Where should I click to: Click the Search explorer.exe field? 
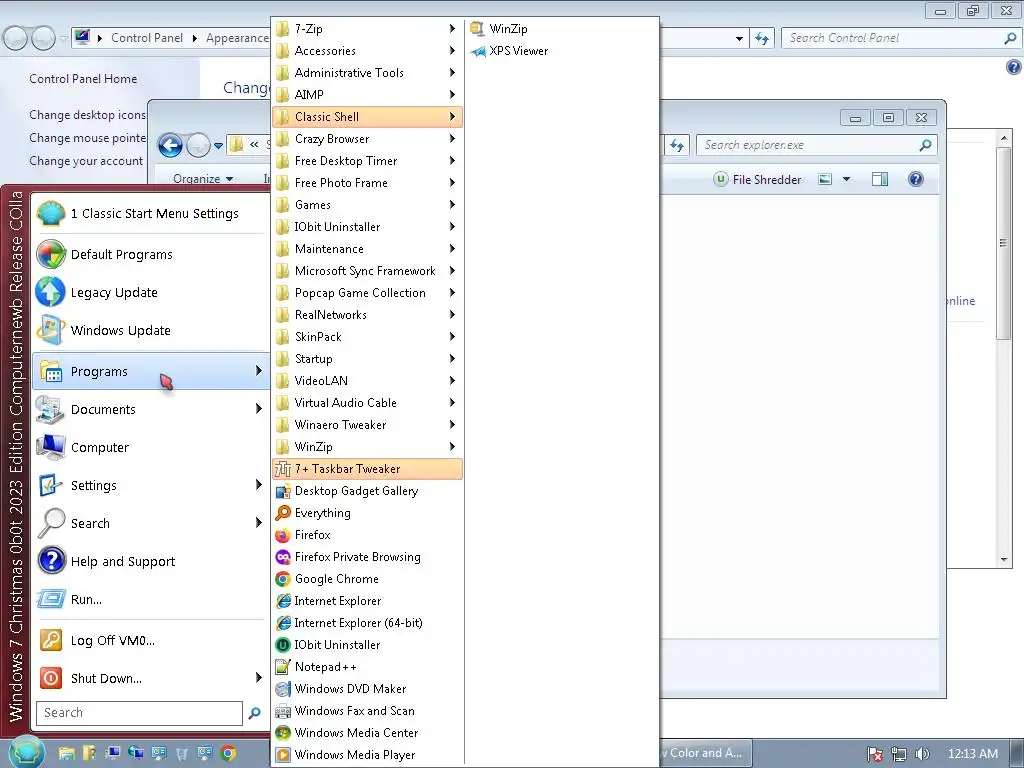[817, 145]
